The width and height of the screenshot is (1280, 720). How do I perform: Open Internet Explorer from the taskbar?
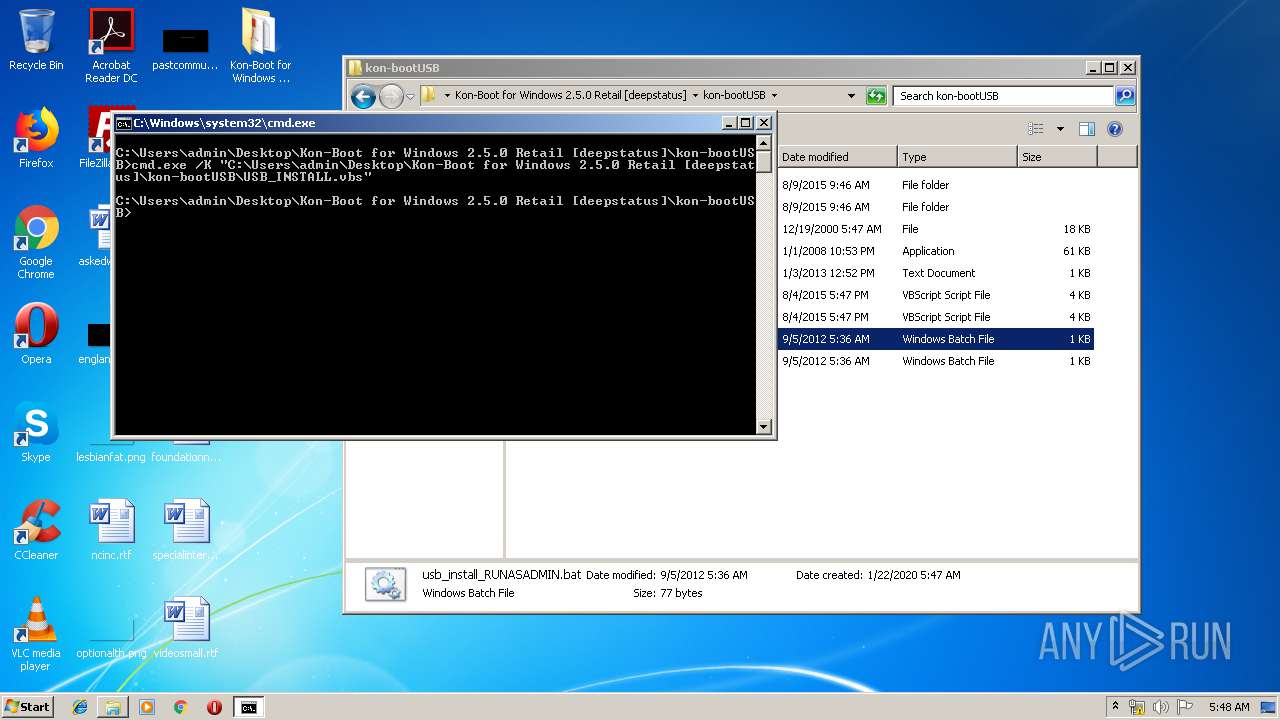pos(80,707)
